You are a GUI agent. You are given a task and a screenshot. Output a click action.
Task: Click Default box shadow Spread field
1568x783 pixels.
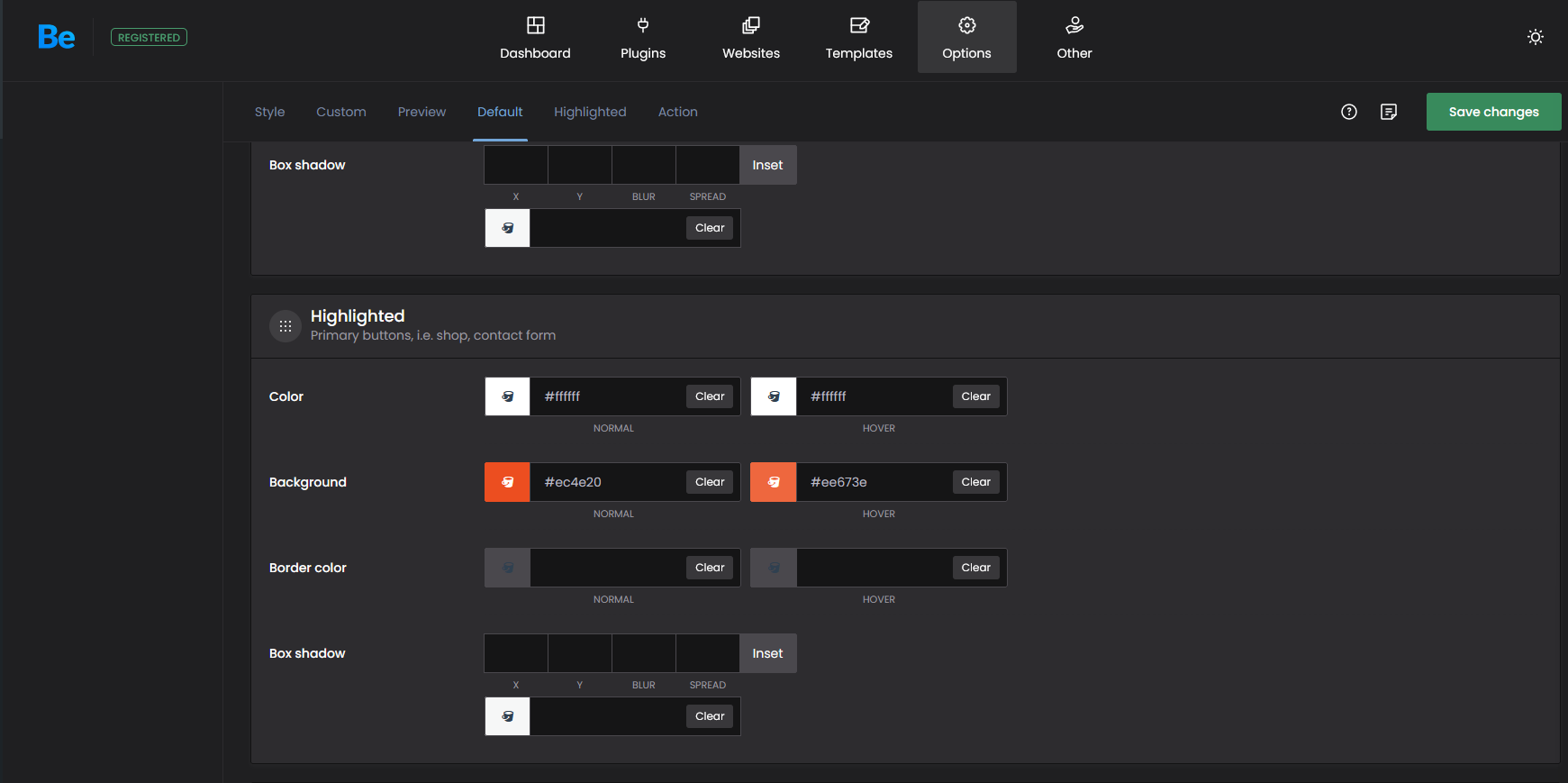click(708, 165)
